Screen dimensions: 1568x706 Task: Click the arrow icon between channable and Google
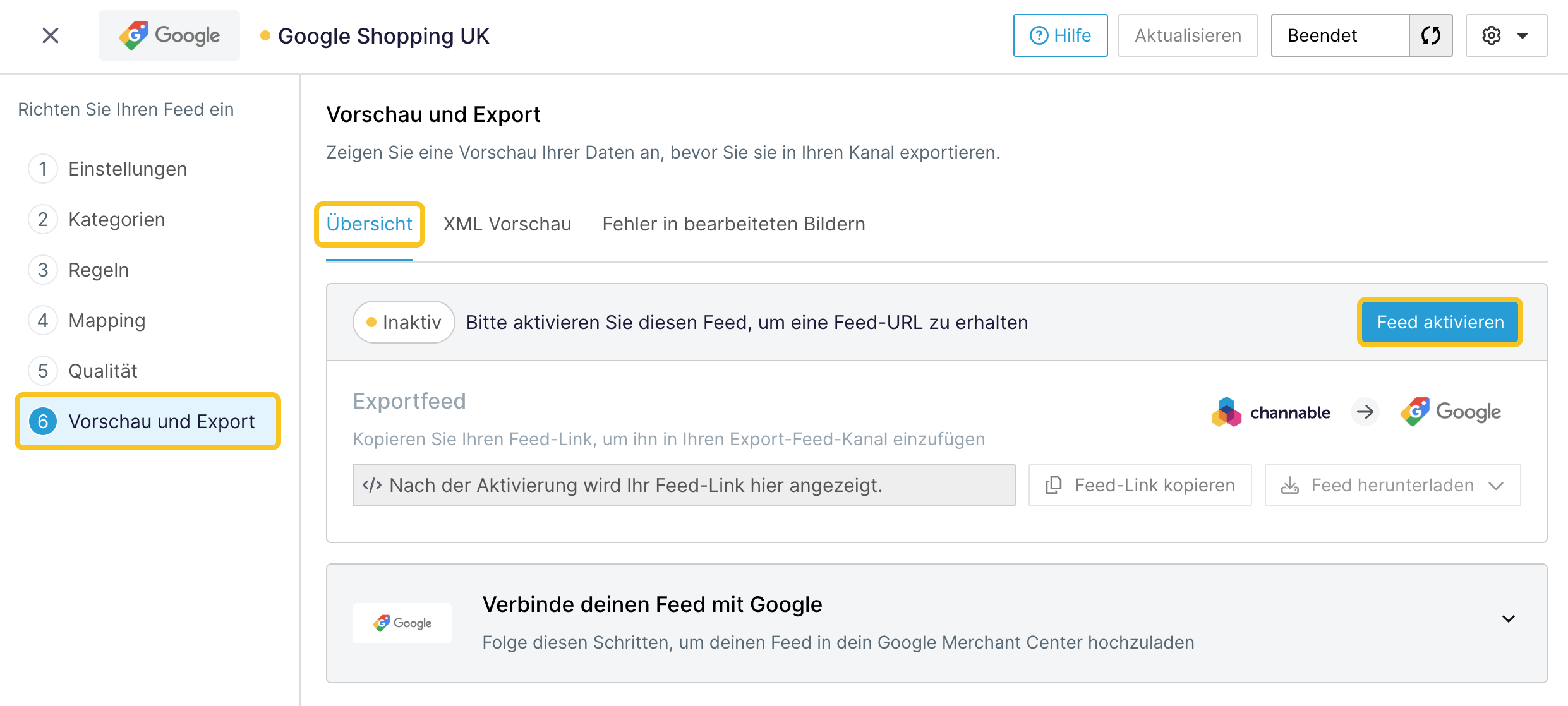click(1365, 412)
